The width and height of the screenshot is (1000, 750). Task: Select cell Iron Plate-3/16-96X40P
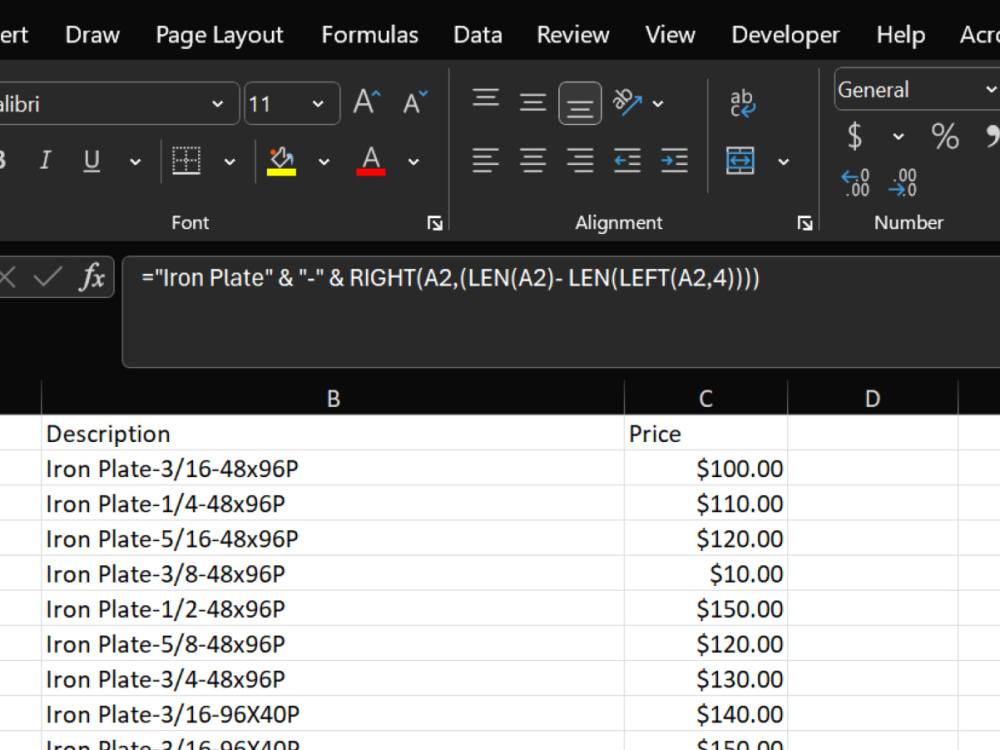pos(333,714)
